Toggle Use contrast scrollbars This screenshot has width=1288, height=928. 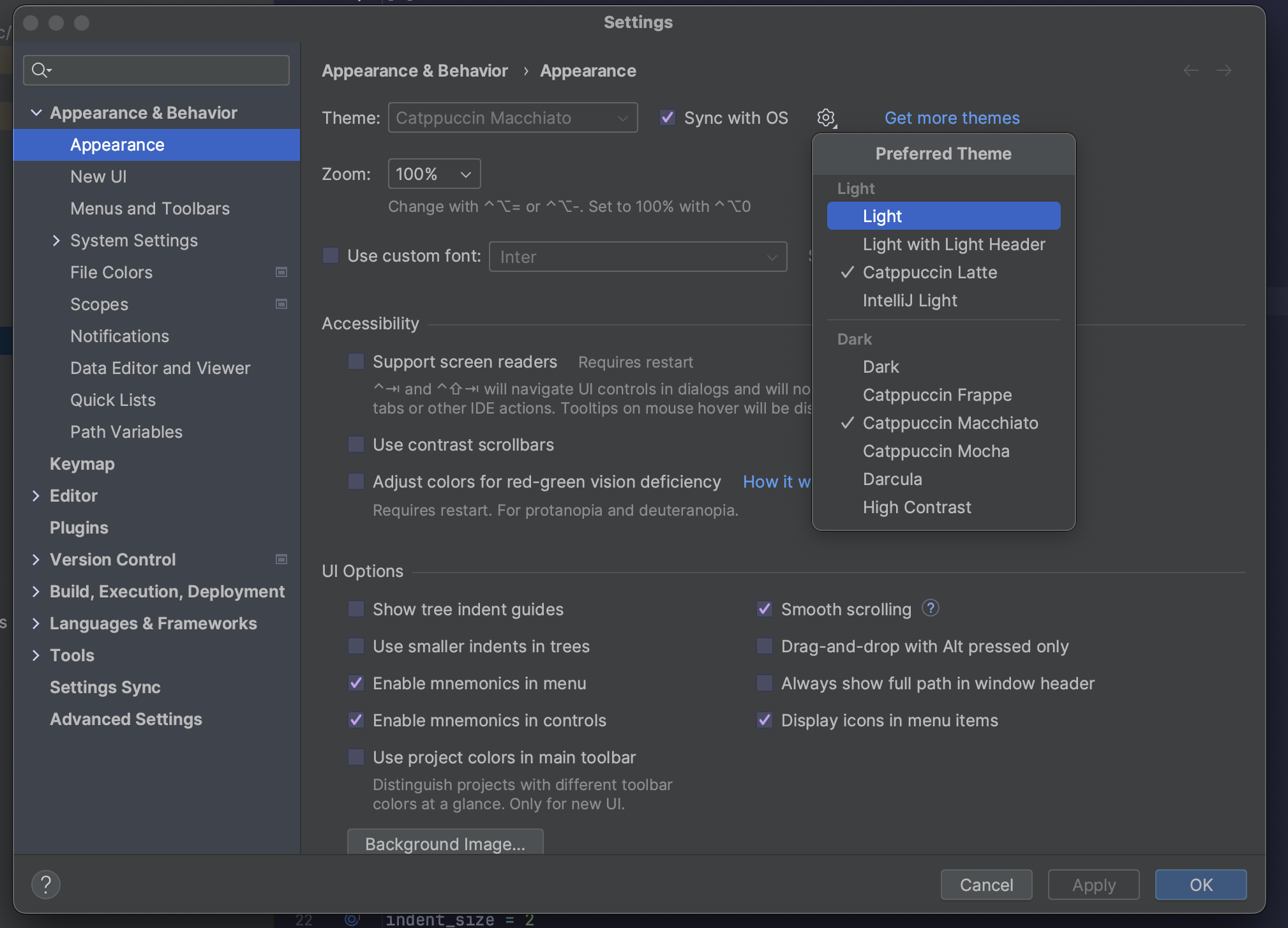356,444
